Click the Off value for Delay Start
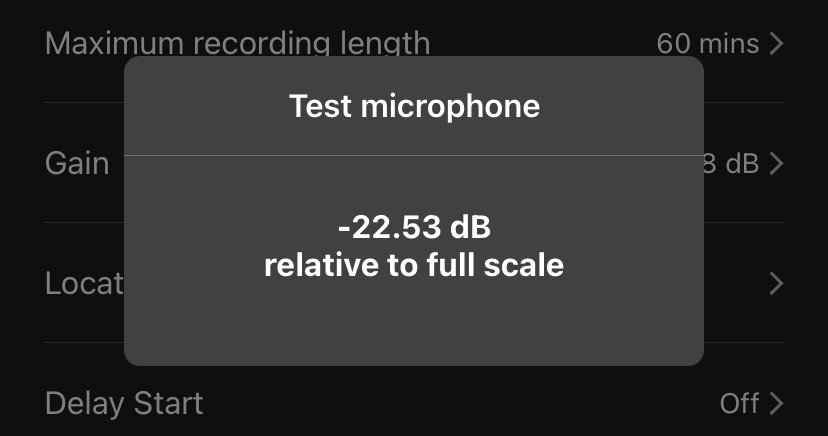This screenshot has width=828, height=436. 740,403
